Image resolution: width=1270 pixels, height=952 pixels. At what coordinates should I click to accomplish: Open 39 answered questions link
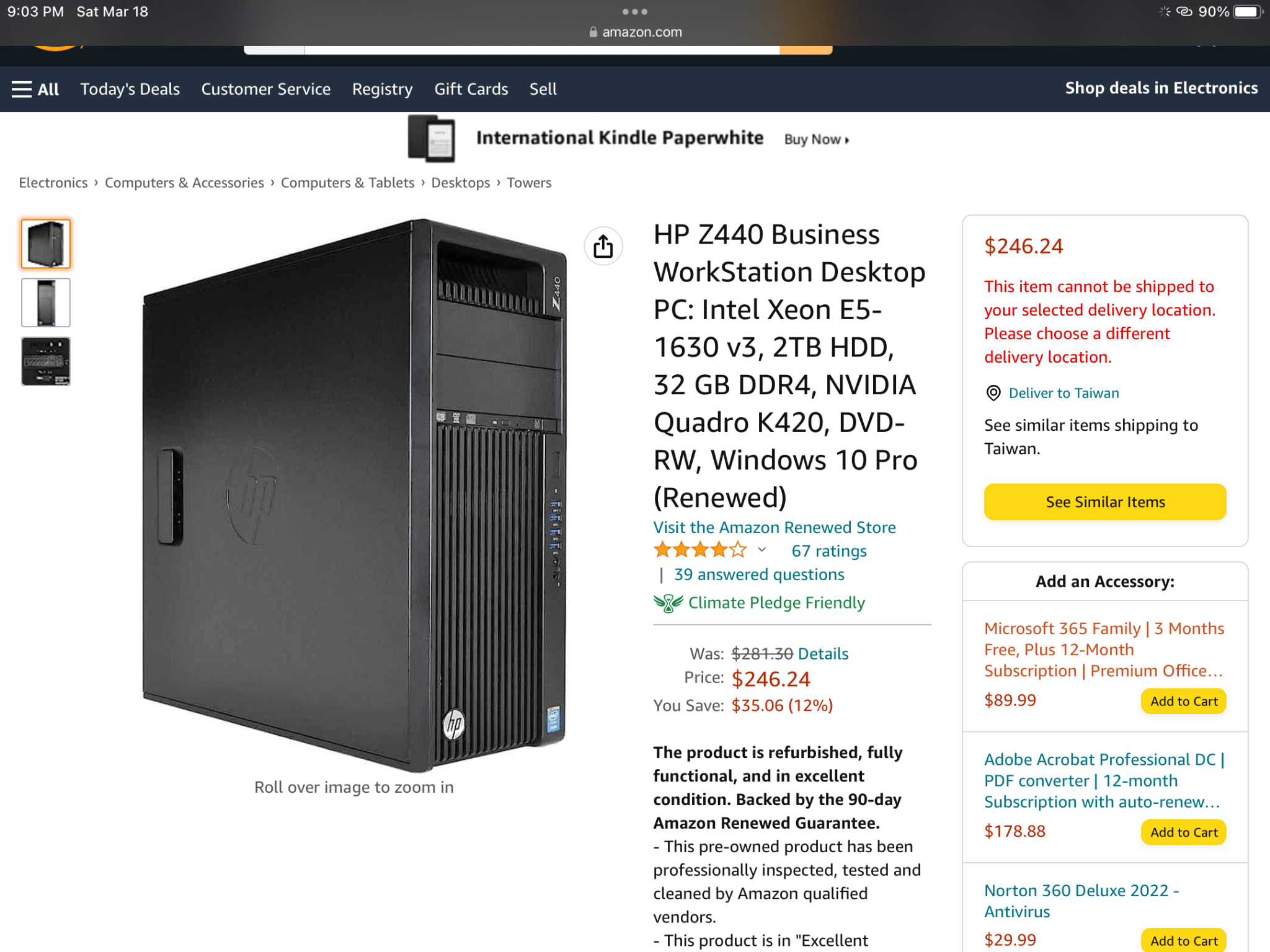click(759, 575)
